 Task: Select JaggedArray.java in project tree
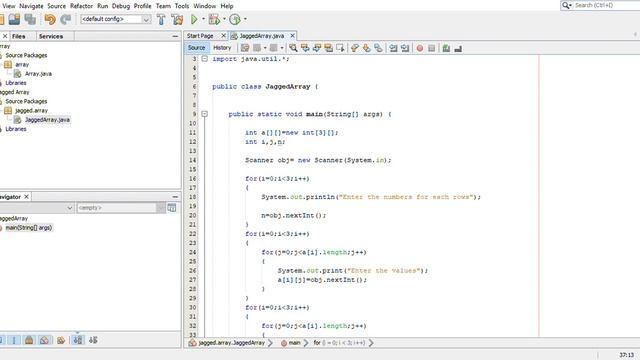click(47, 120)
